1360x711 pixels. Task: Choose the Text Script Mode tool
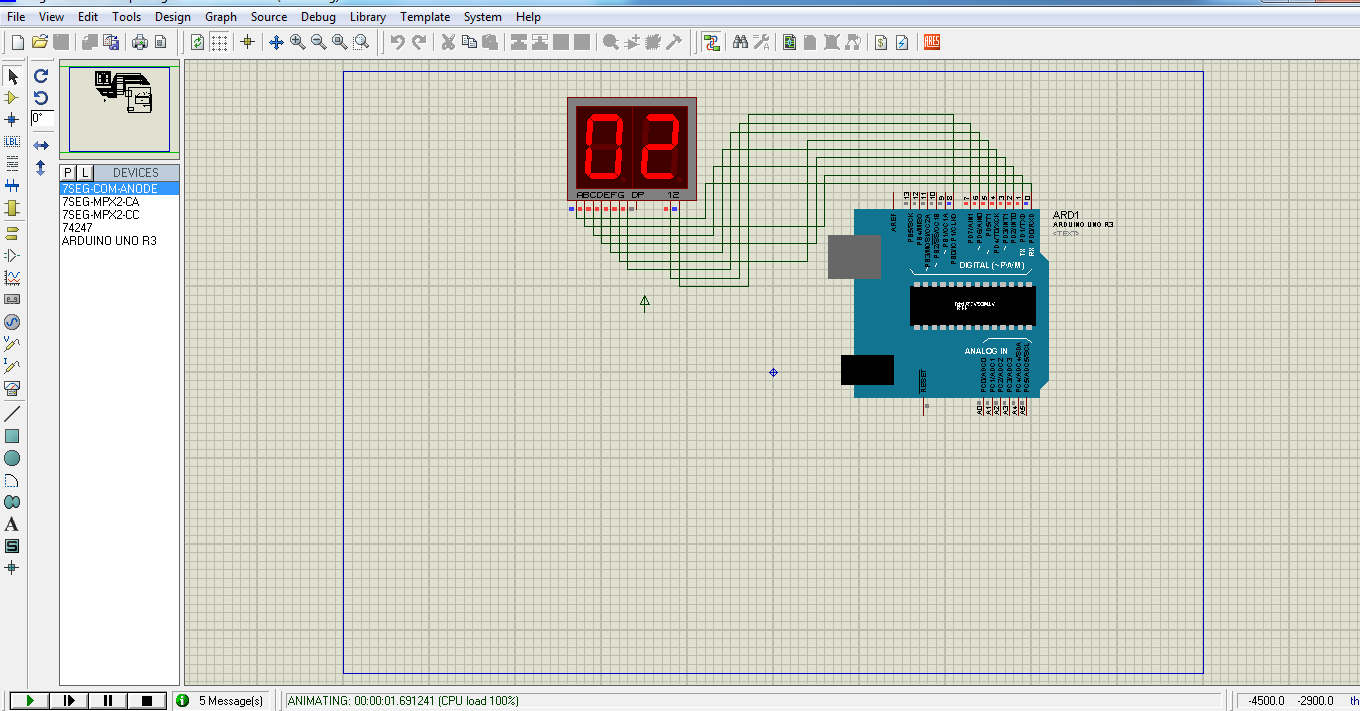point(12,164)
